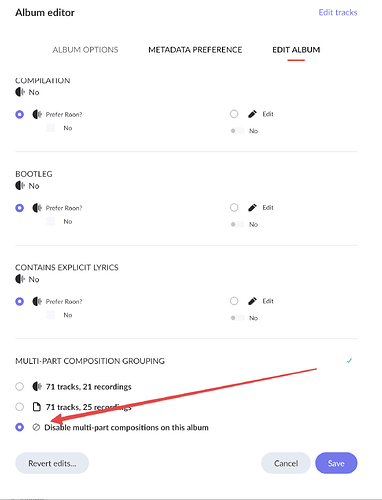Click the pencil Edit icon under Compilation
Screen dimensions: 382x500
click(x=252, y=114)
